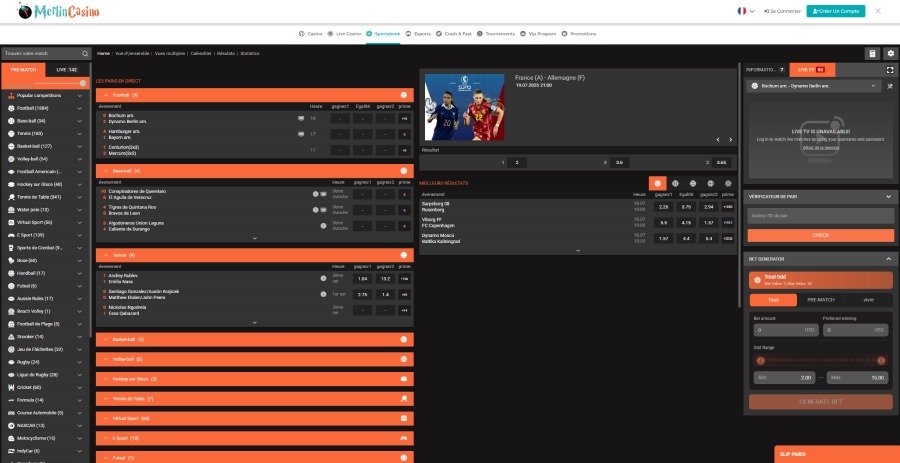Open the language flag dropdown

[x=746, y=11]
